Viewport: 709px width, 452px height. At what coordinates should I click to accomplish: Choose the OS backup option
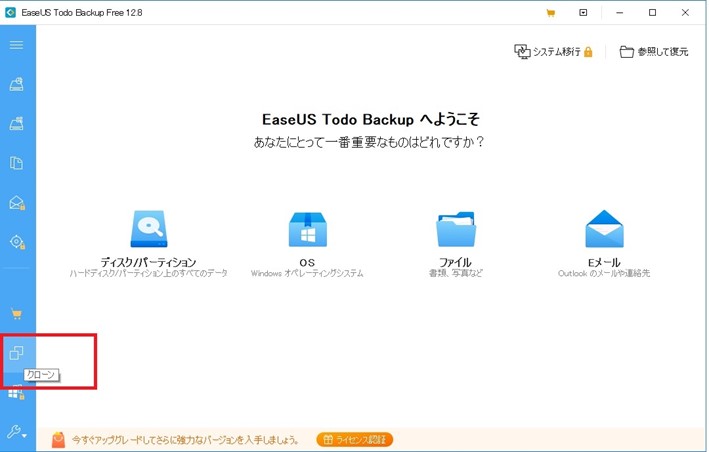(307, 244)
